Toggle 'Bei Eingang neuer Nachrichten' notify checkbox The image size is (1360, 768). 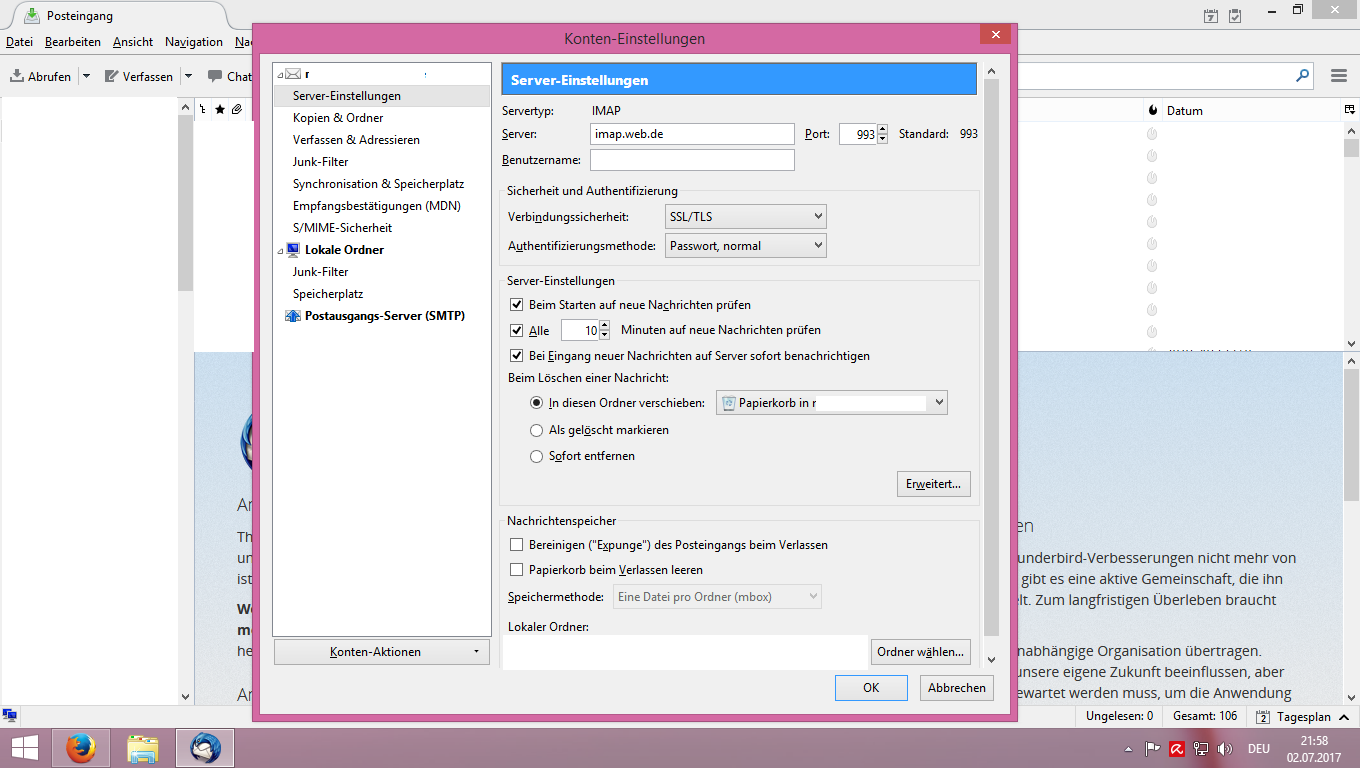(x=517, y=355)
